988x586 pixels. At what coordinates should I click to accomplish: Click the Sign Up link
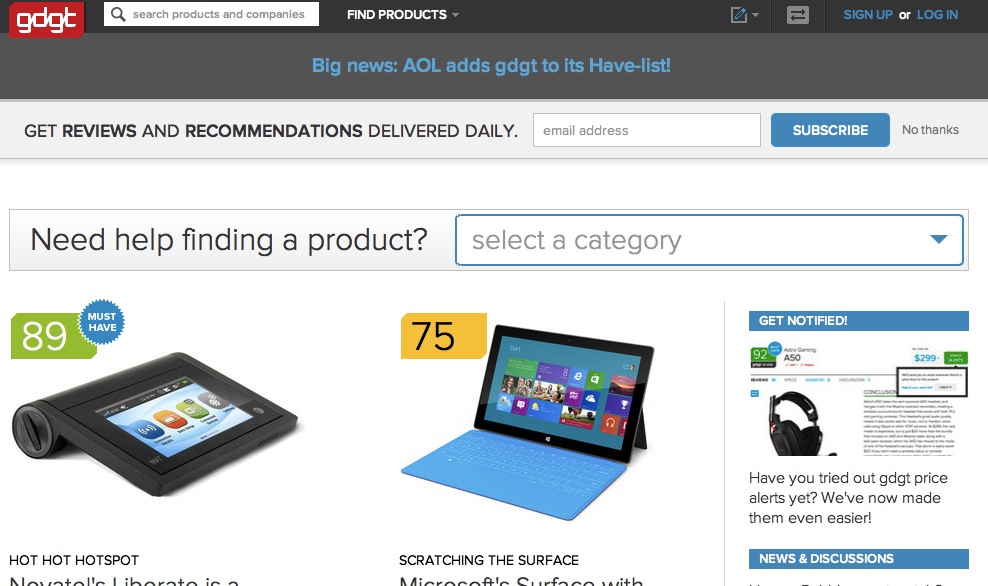[868, 14]
